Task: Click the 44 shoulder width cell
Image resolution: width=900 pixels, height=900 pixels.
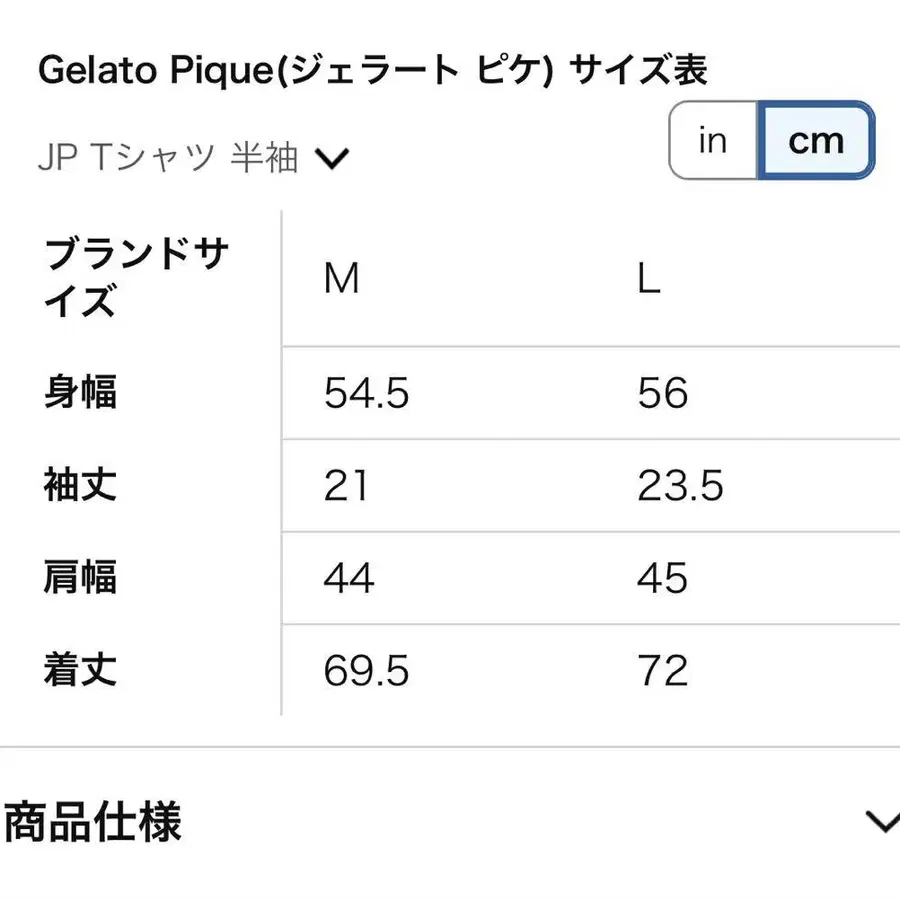Action: point(349,579)
